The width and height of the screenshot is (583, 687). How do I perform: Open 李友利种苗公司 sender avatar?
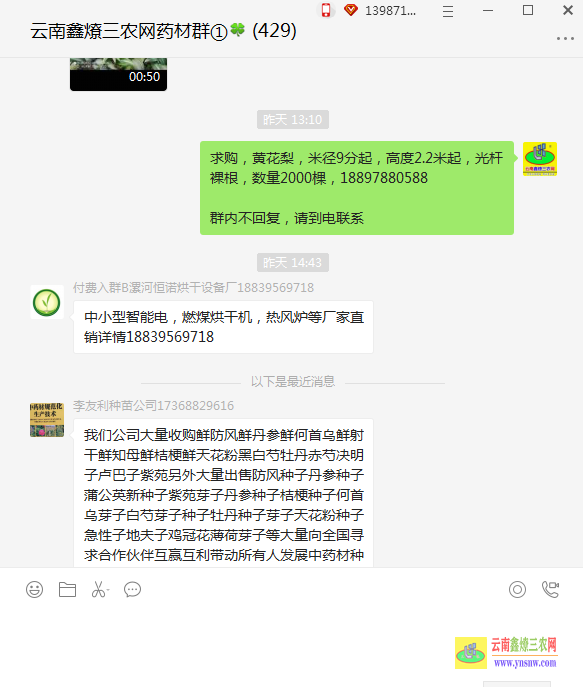click(x=47, y=420)
